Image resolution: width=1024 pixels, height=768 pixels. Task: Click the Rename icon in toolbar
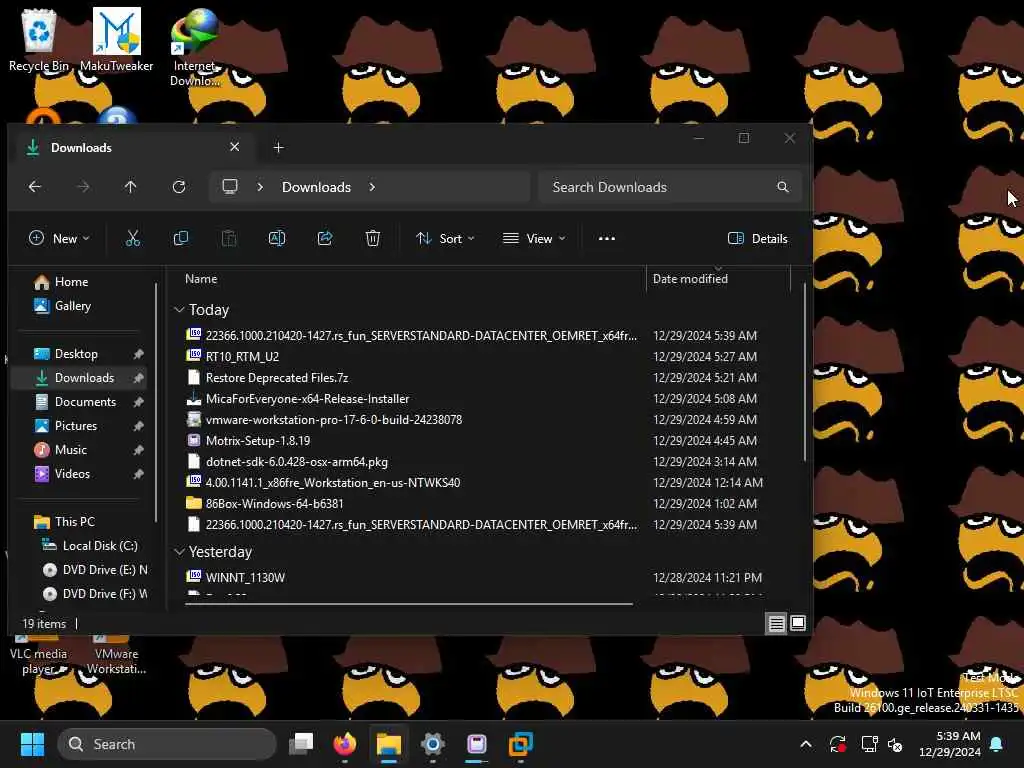[277, 238]
